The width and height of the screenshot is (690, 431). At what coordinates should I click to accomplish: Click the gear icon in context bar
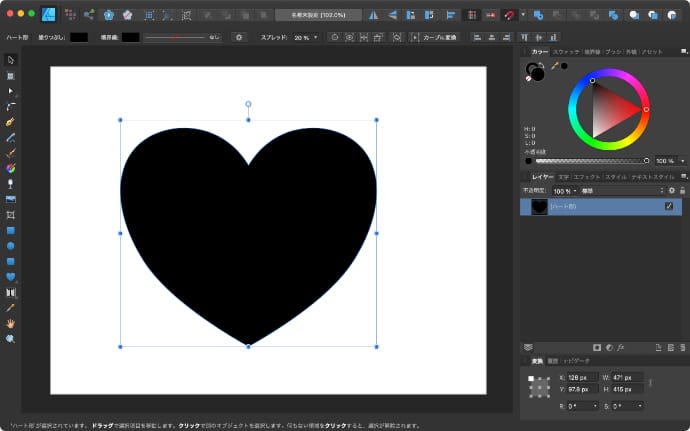click(238, 37)
